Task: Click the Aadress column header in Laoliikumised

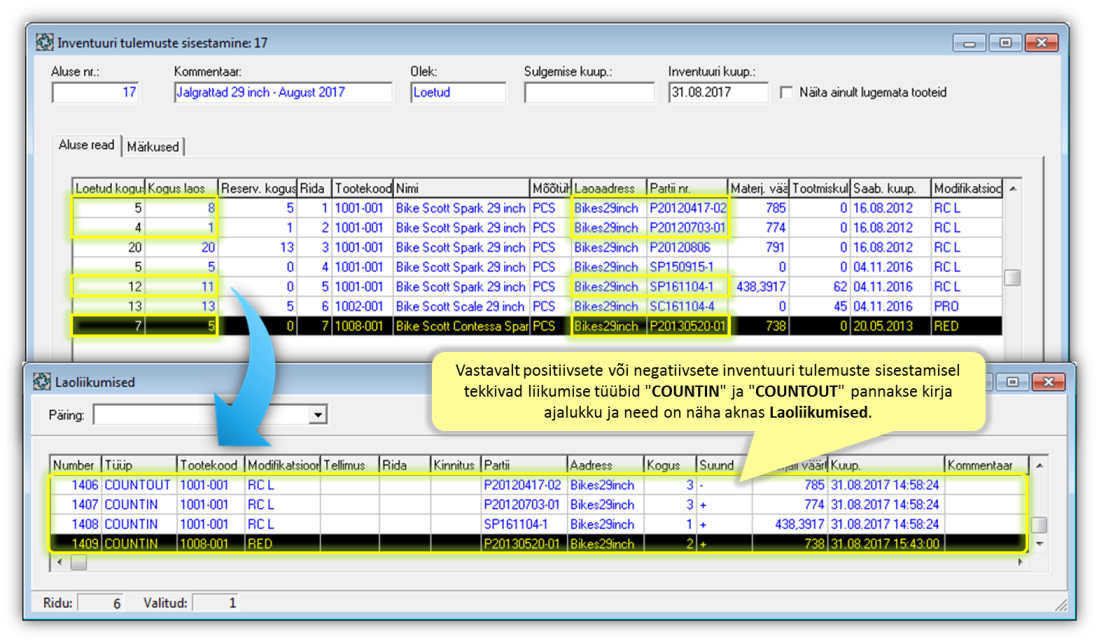Action: [606, 465]
